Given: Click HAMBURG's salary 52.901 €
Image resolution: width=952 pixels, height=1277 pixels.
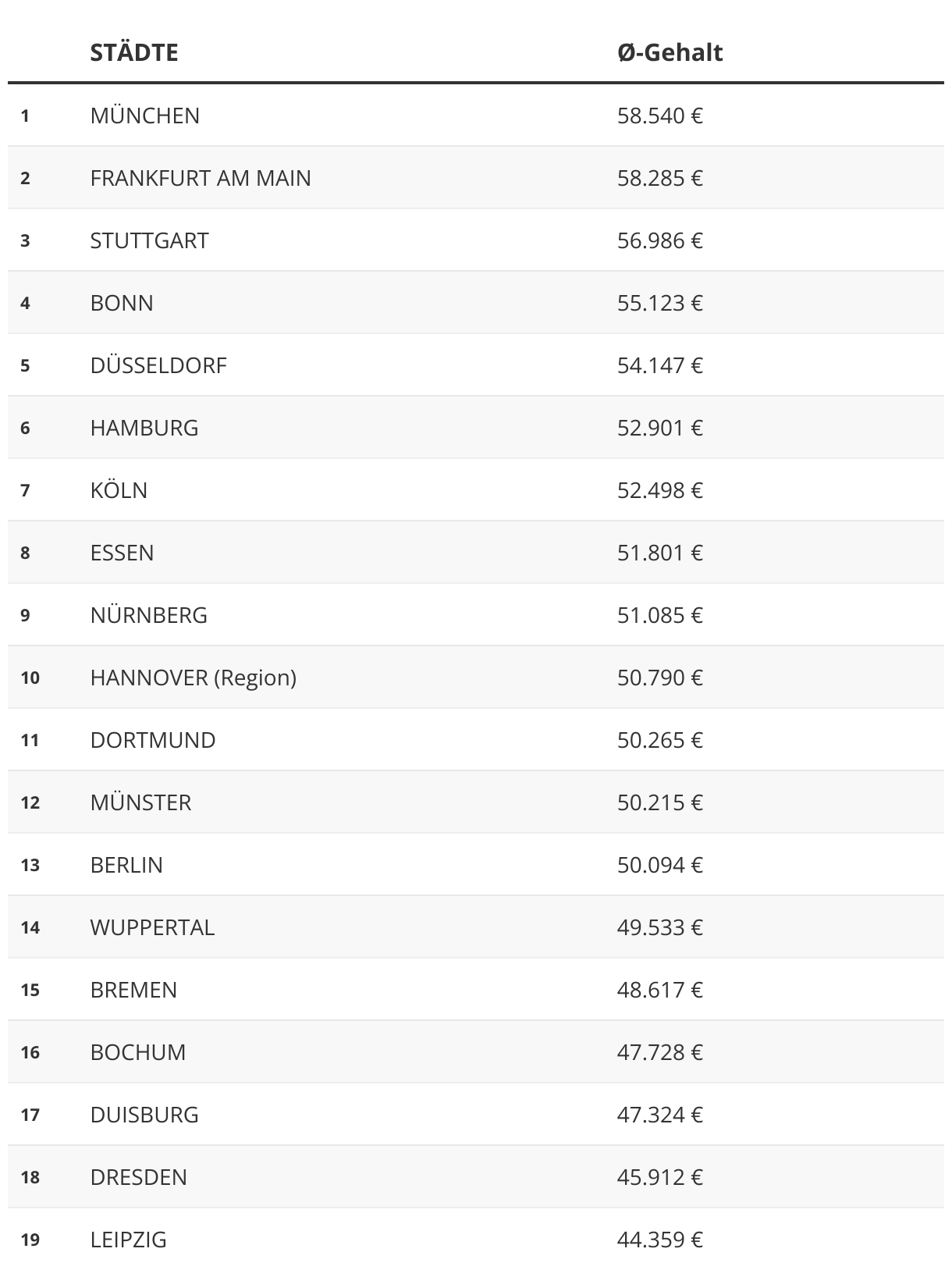Looking at the screenshot, I should coord(660,428).
